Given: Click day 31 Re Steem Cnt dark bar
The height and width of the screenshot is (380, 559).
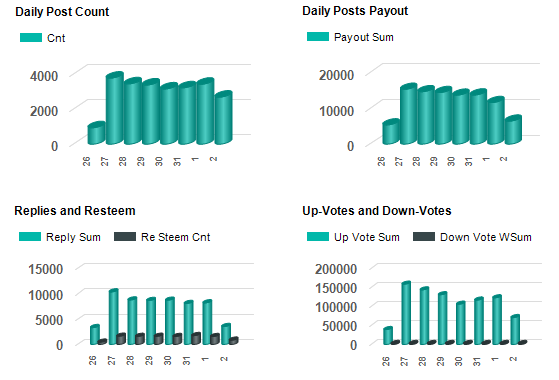Looking at the screenshot, I should 196,339.
